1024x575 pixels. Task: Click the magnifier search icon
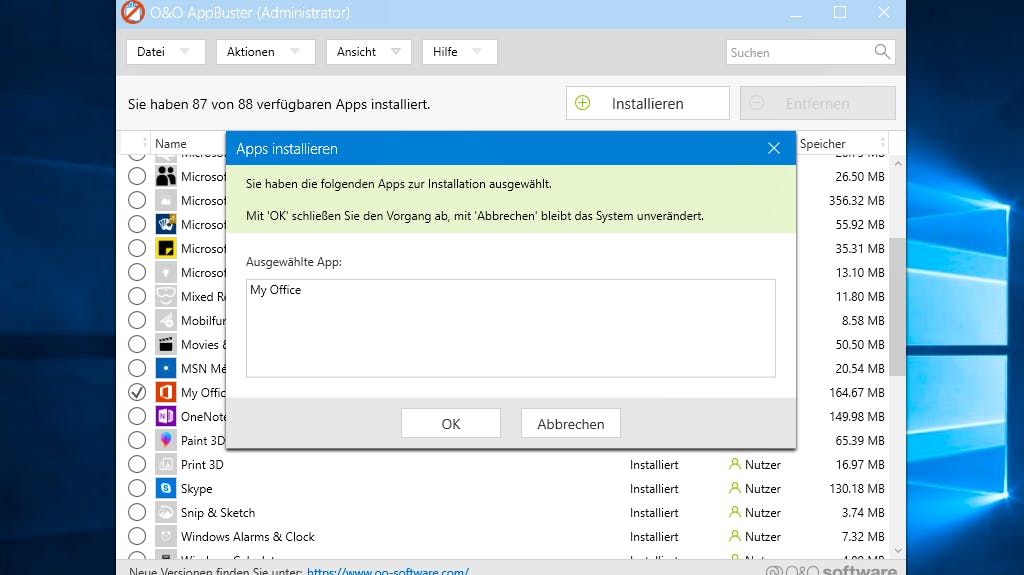pyautogui.click(x=882, y=52)
